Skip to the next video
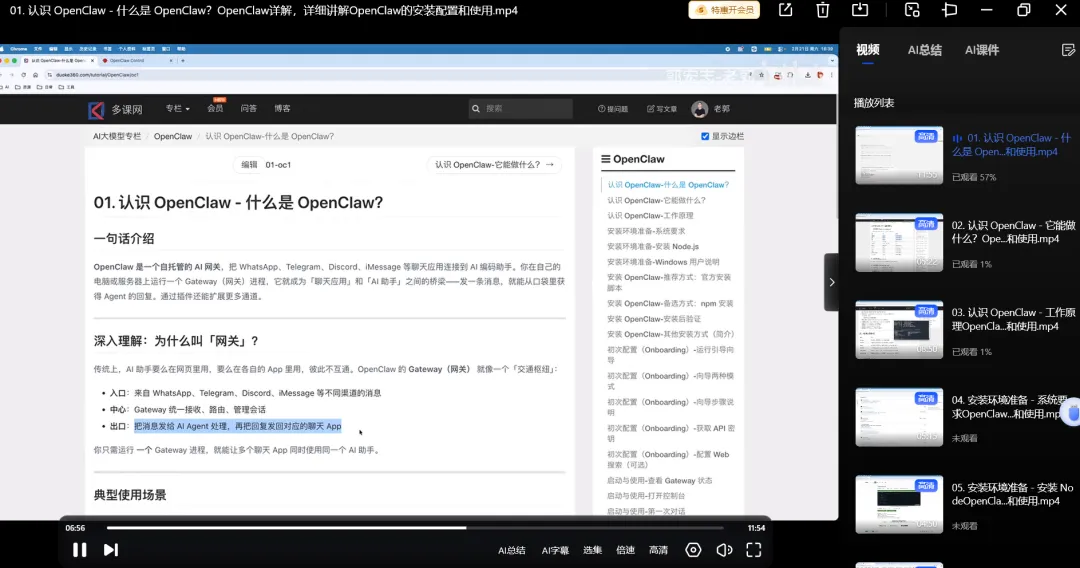The height and width of the screenshot is (568, 1080). click(111, 550)
